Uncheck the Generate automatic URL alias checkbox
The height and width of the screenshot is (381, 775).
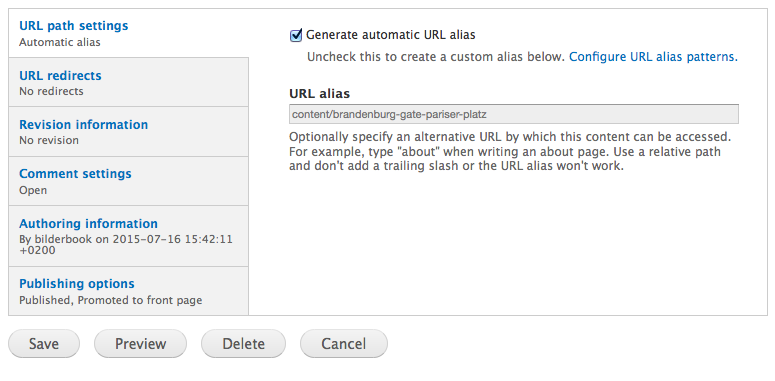[296, 35]
